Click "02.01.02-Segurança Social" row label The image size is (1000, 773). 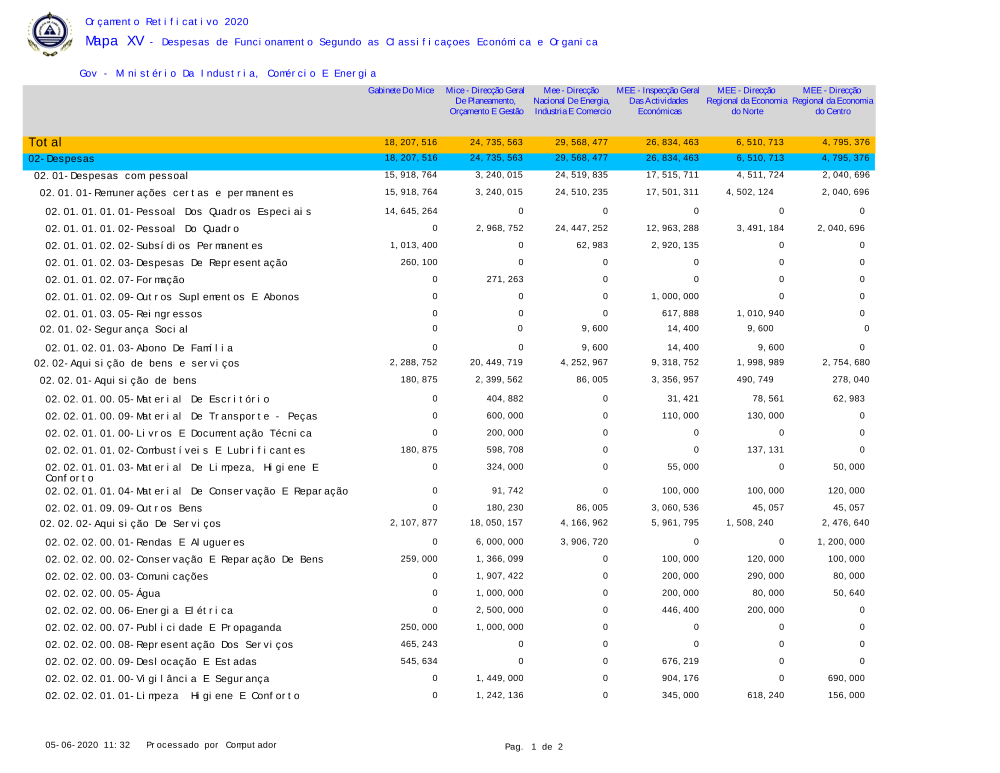coord(113,329)
